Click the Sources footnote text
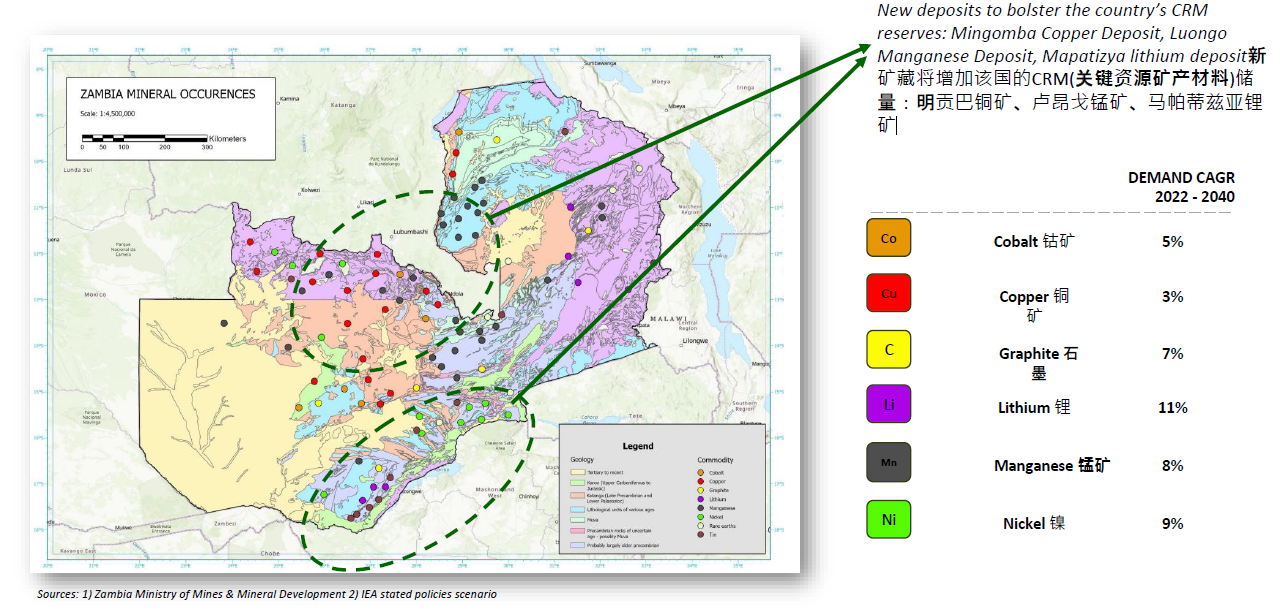This screenshot has width=1287, height=610. pos(266,594)
